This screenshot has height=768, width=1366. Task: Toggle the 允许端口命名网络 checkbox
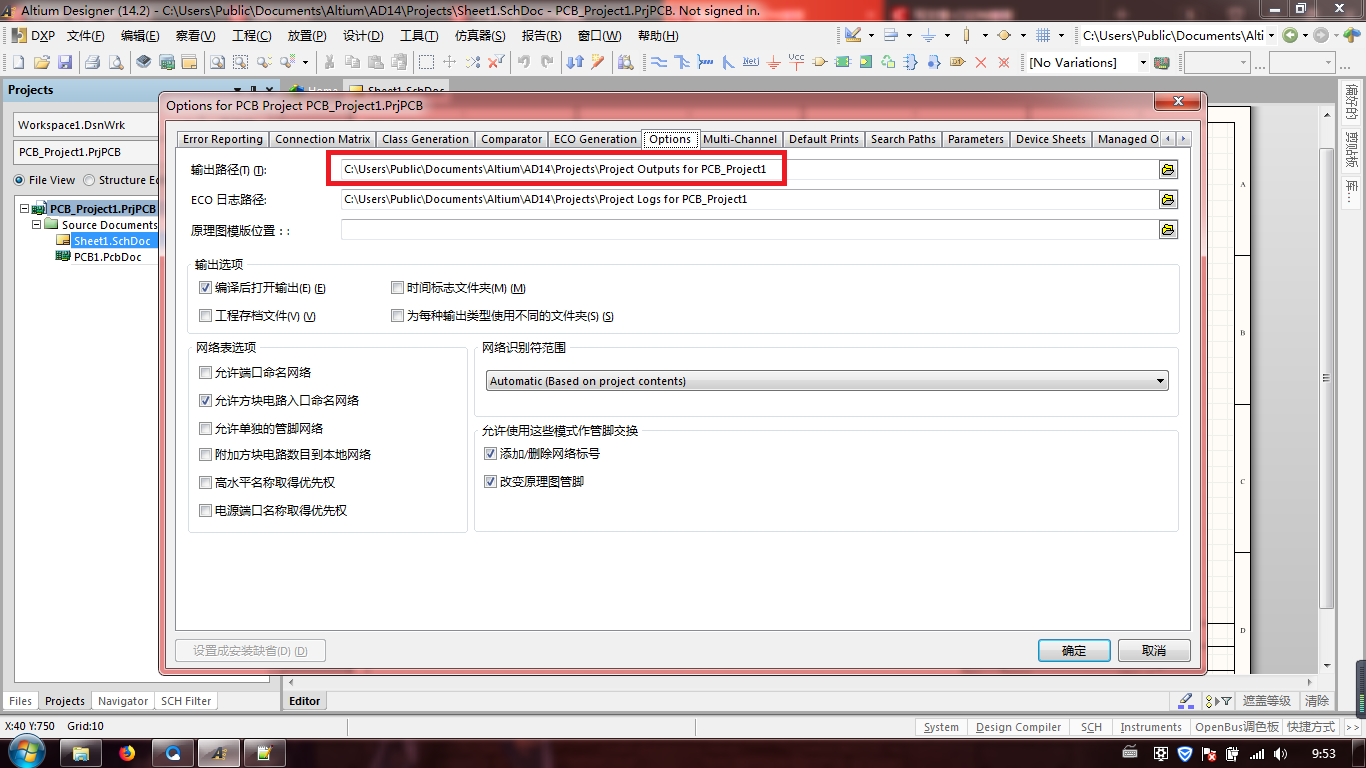205,373
